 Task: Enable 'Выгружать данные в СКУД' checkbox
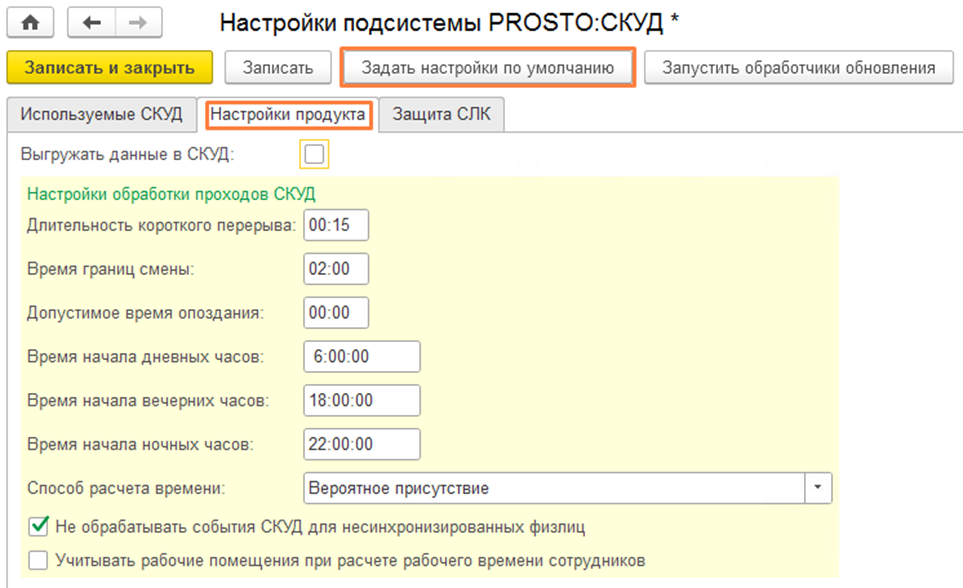[x=314, y=154]
